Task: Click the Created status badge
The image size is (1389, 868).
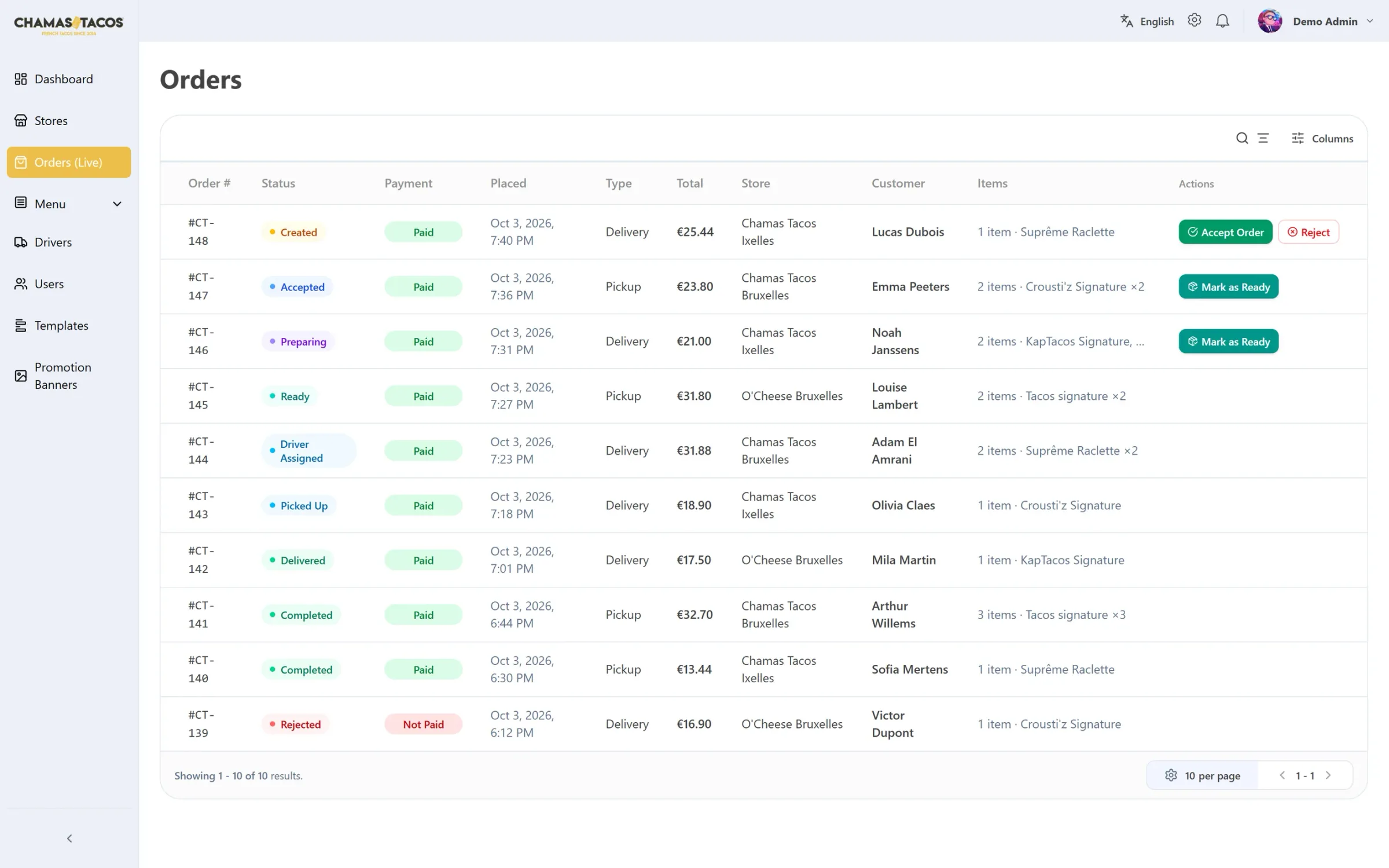Action: 293,232
